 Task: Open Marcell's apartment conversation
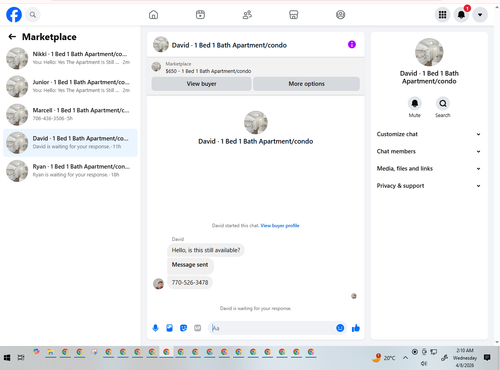coord(70,114)
